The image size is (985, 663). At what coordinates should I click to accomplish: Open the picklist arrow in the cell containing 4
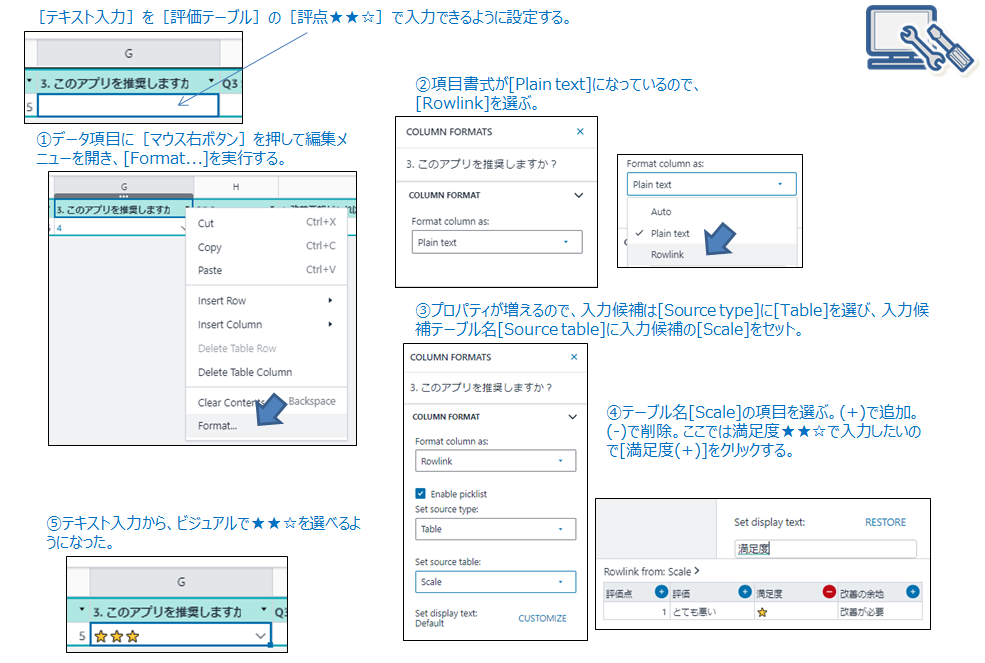pos(183,228)
